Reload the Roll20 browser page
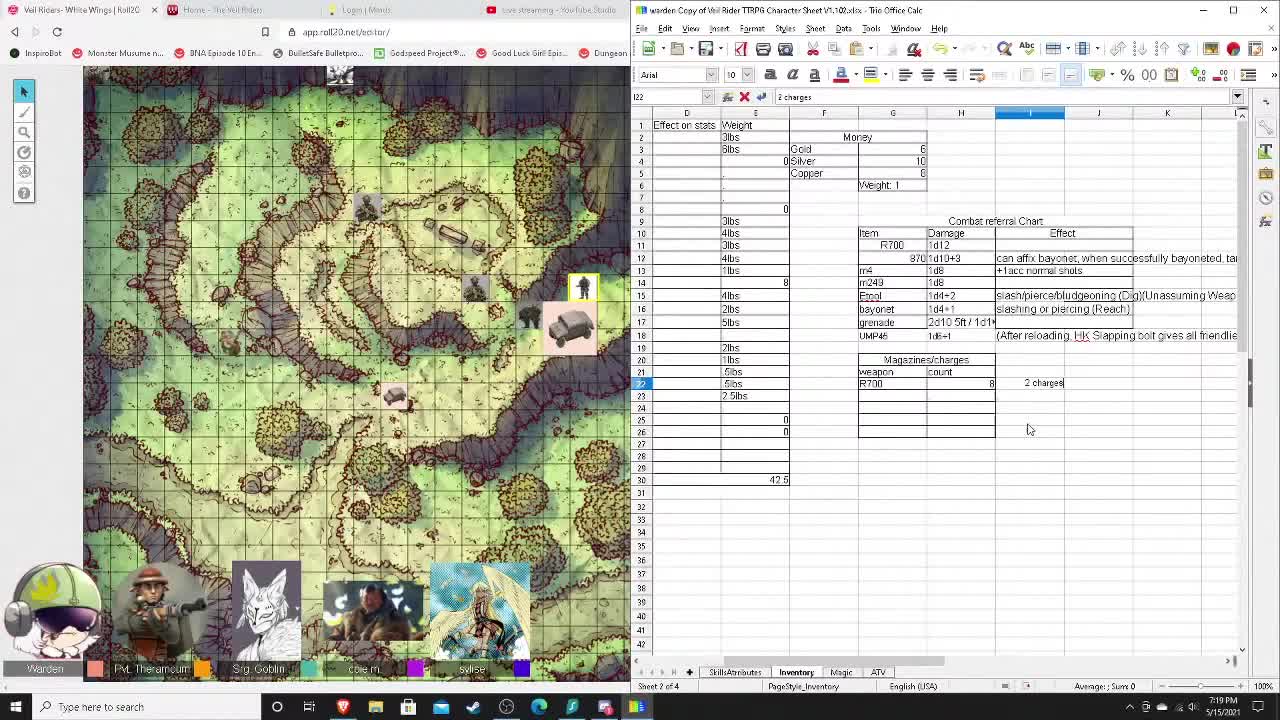The width and height of the screenshot is (1280, 720). pos(57,32)
